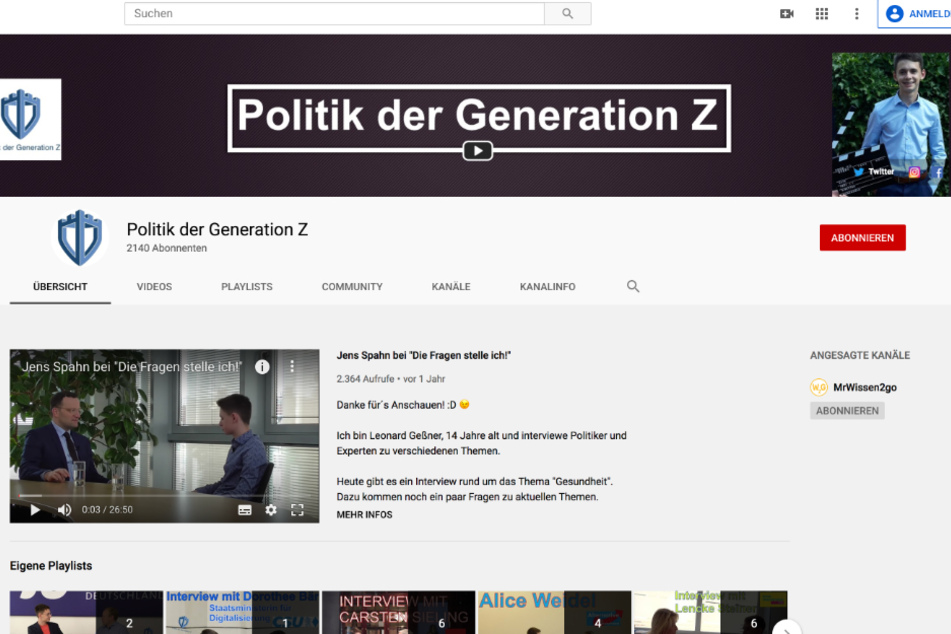This screenshot has height=634, width=951.
Task: Click the Politik der Generation Z channel name
Action: [x=217, y=229]
